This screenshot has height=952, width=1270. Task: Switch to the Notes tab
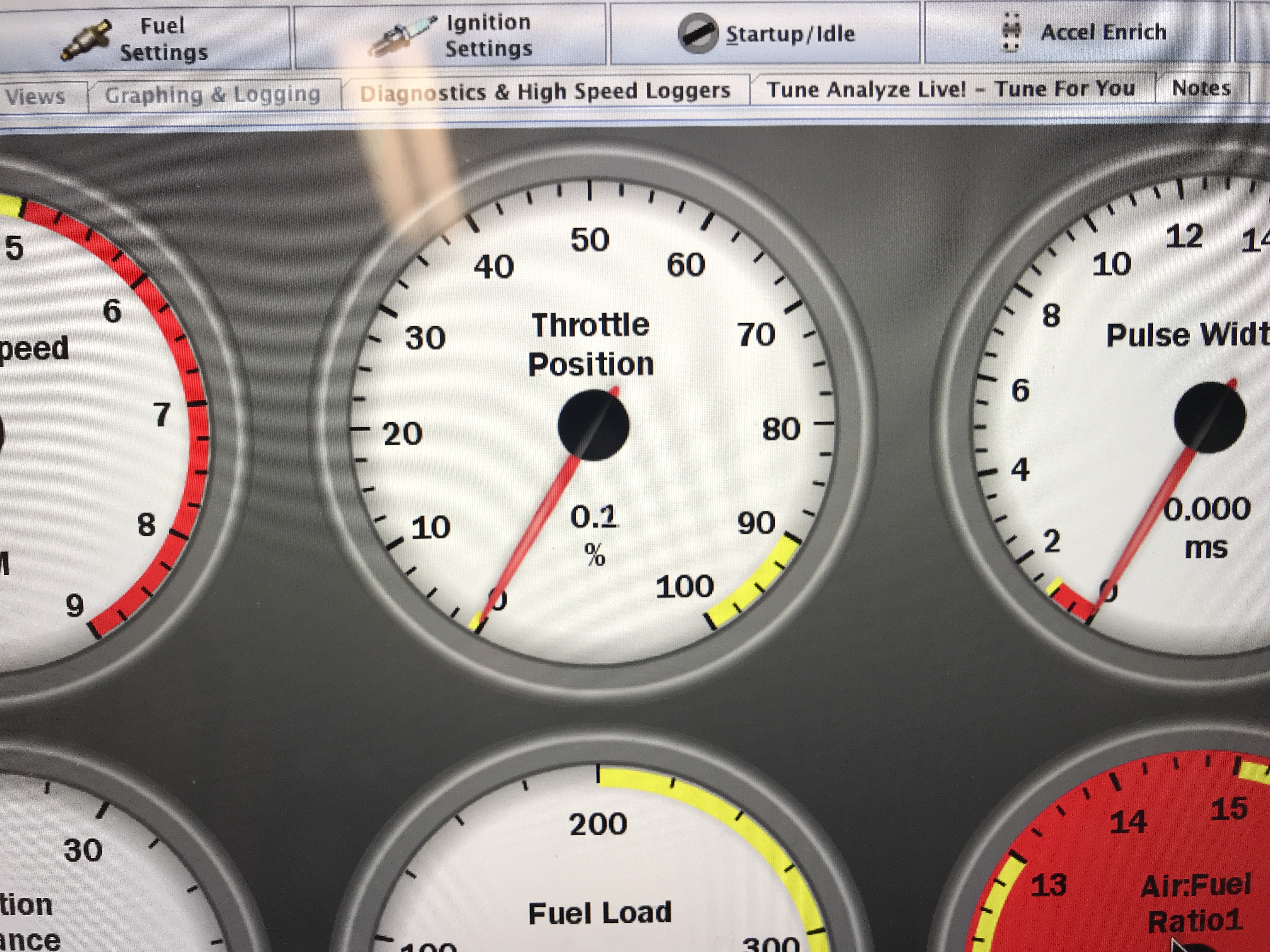[x=1201, y=88]
